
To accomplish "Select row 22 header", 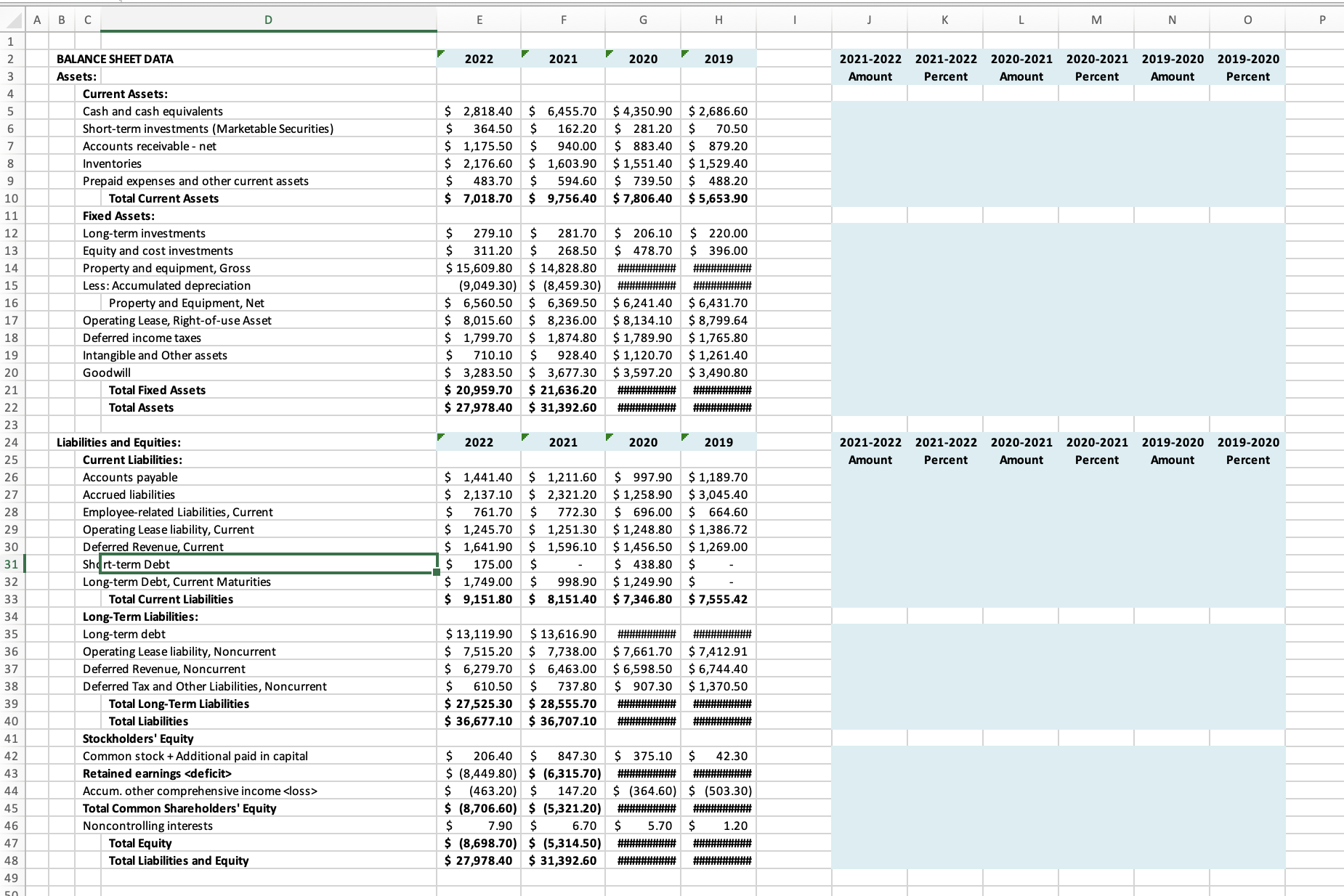I will pos(11,407).
